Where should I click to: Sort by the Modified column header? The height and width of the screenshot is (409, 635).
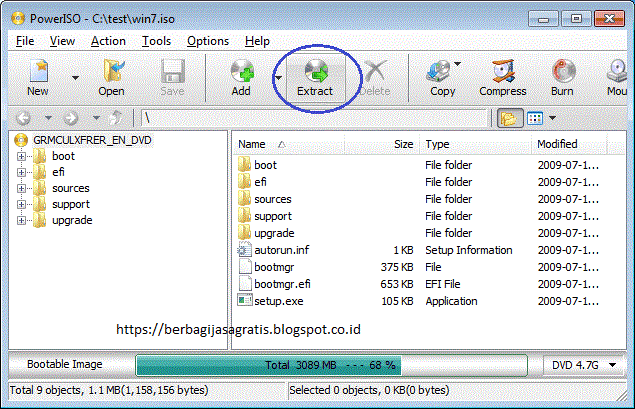click(569, 144)
